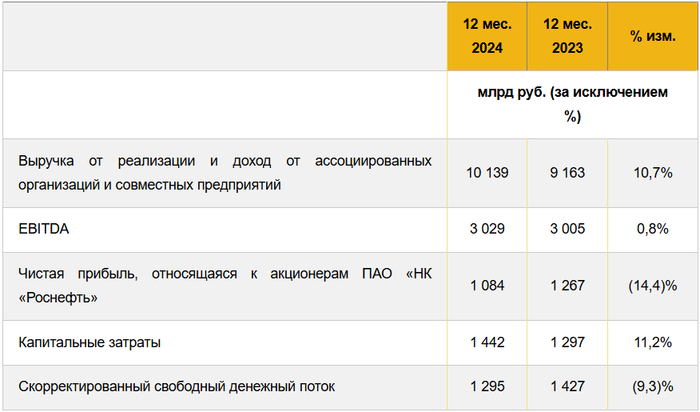Click the revenue value 10 139
The height and width of the screenshot is (412, 700).
click(487, 173)
